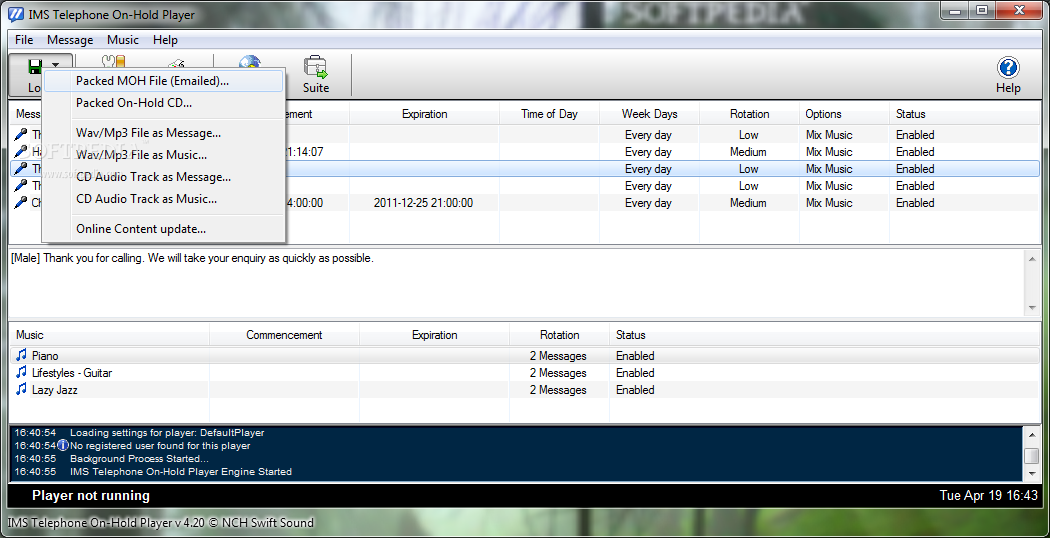The width and height of the screenshot is (1050, 538).
Task: Select Wav/Mp3 File as Message...
Action: [163, 133]
